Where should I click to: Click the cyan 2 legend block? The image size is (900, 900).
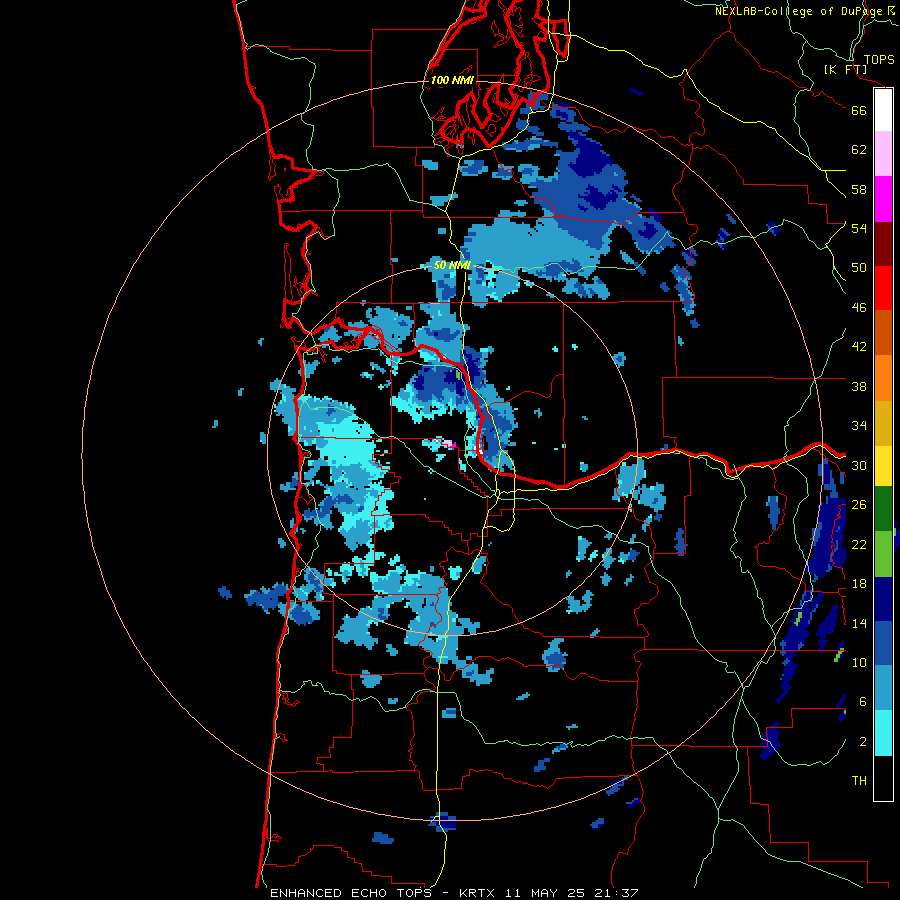[x=883, y=733]
